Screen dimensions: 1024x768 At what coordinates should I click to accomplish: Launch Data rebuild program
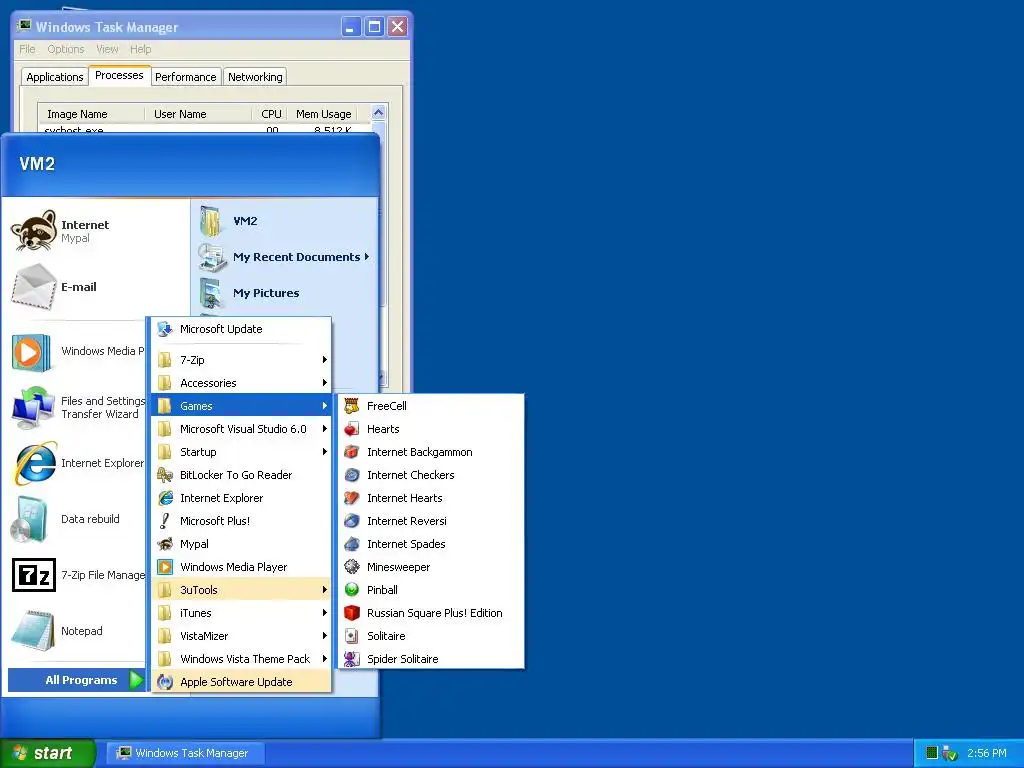pyautogui.click(x=78, y=519)
